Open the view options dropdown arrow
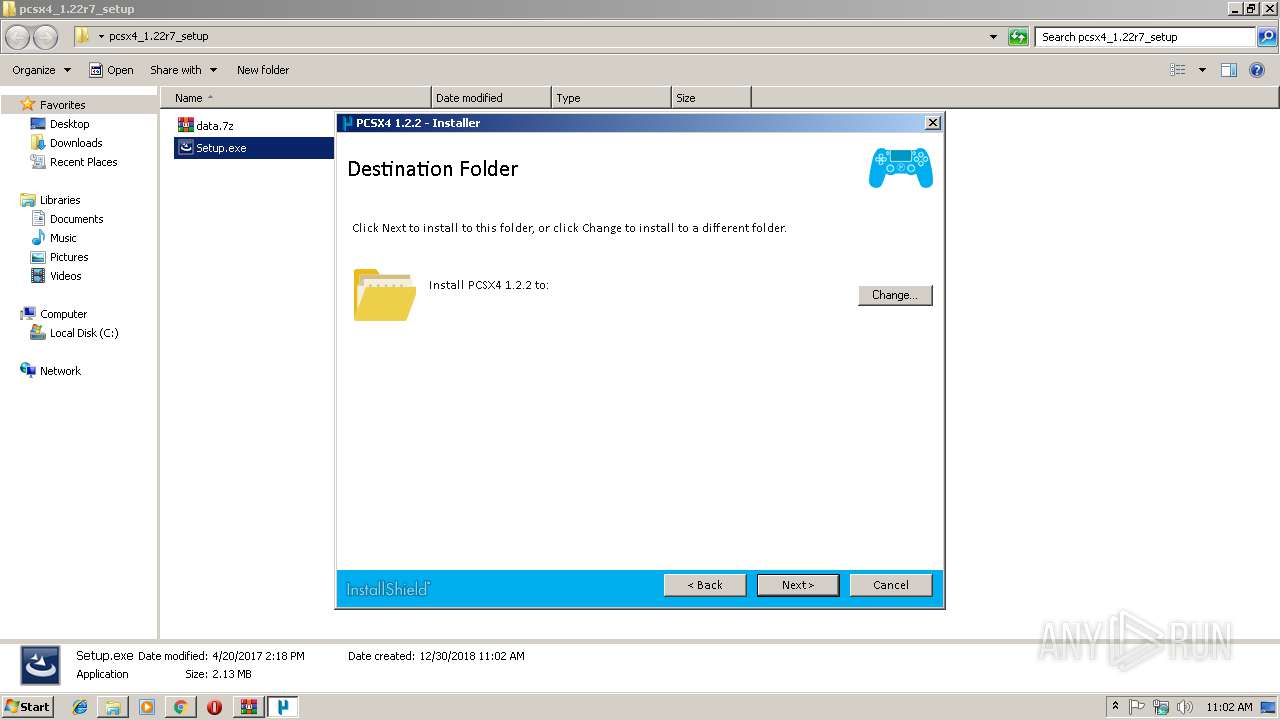 tap(1202, 70)
